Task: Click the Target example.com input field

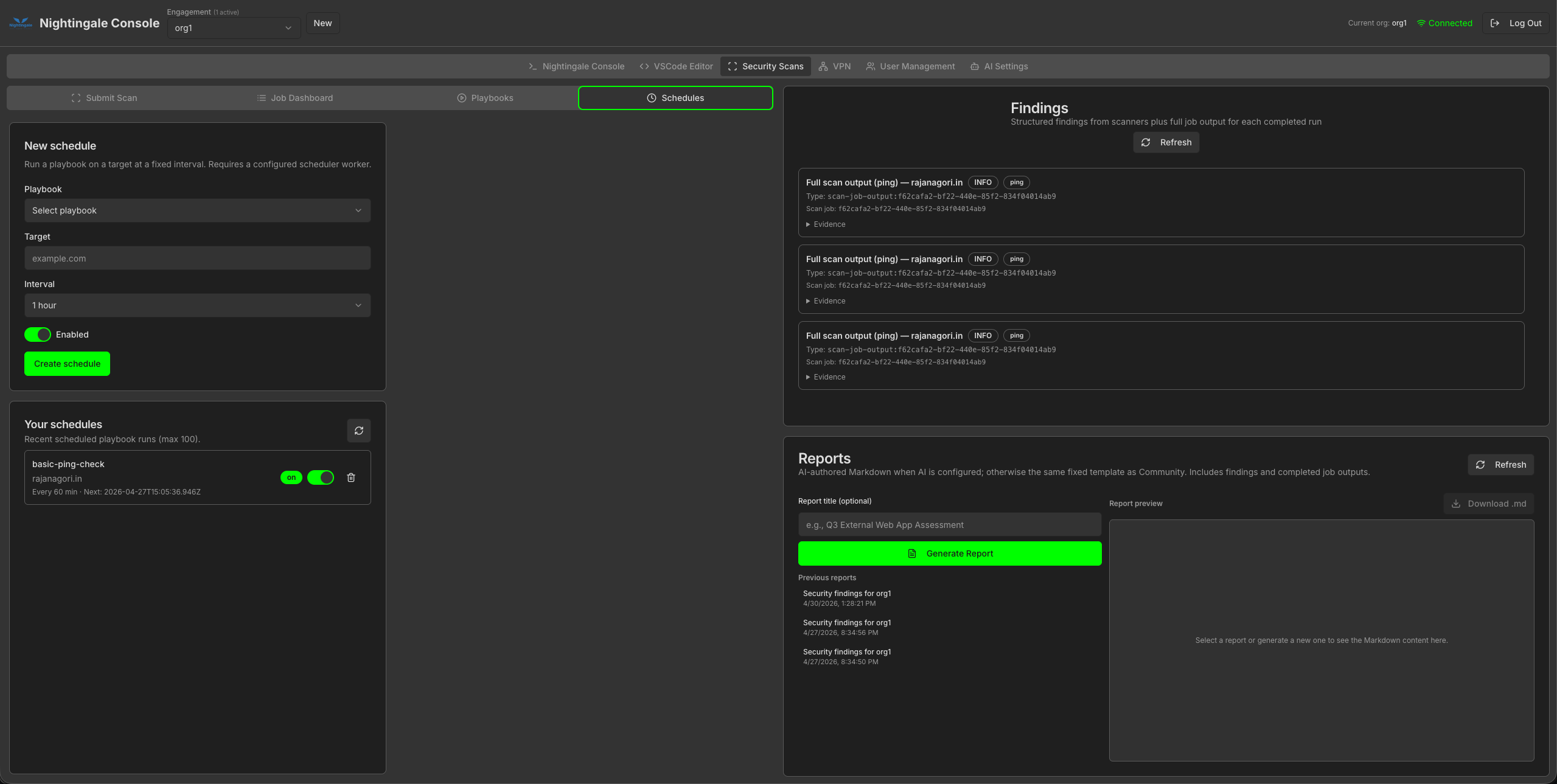Action: pos(197,258)
